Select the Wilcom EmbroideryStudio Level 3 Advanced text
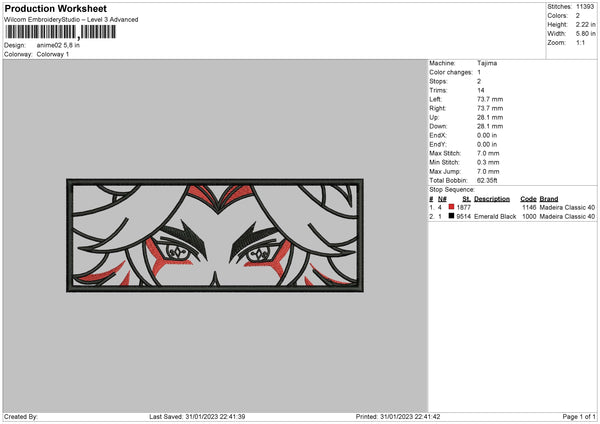 [x=71, y=20]
